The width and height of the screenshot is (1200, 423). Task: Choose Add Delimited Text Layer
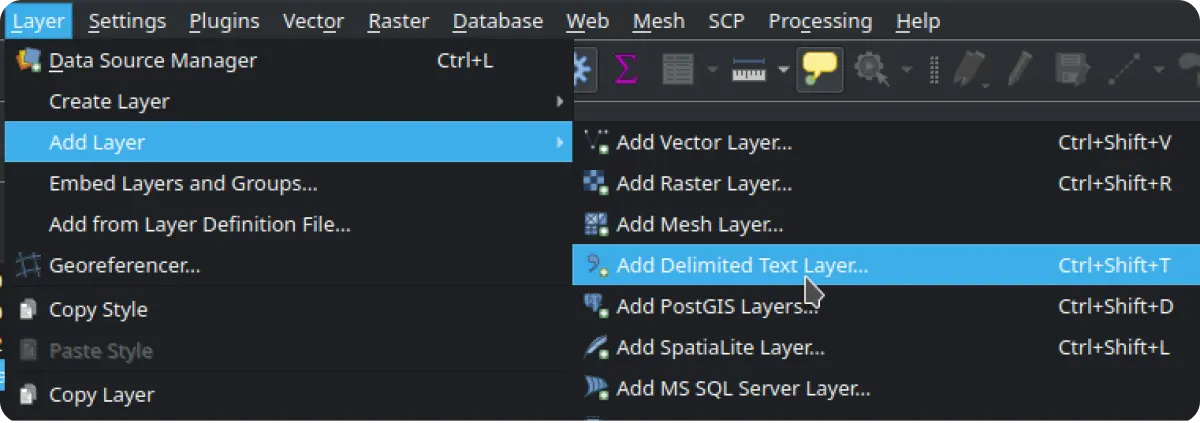[886, 265]
